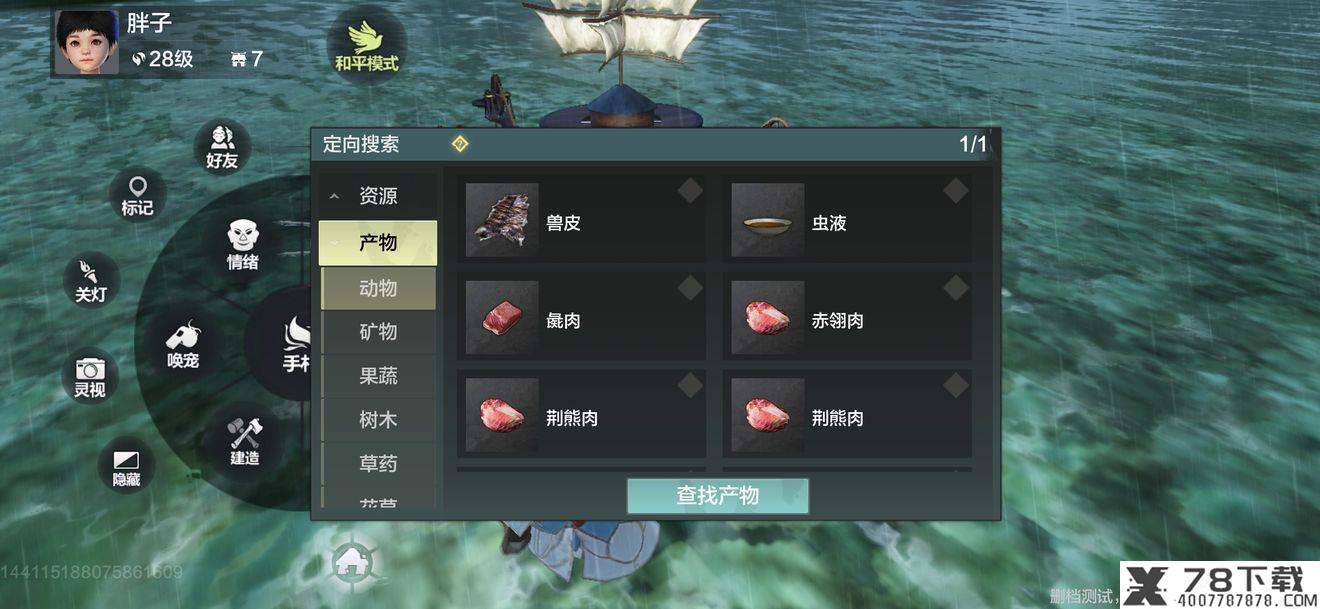Click the 查找产物 search button

tap(717, 496)
